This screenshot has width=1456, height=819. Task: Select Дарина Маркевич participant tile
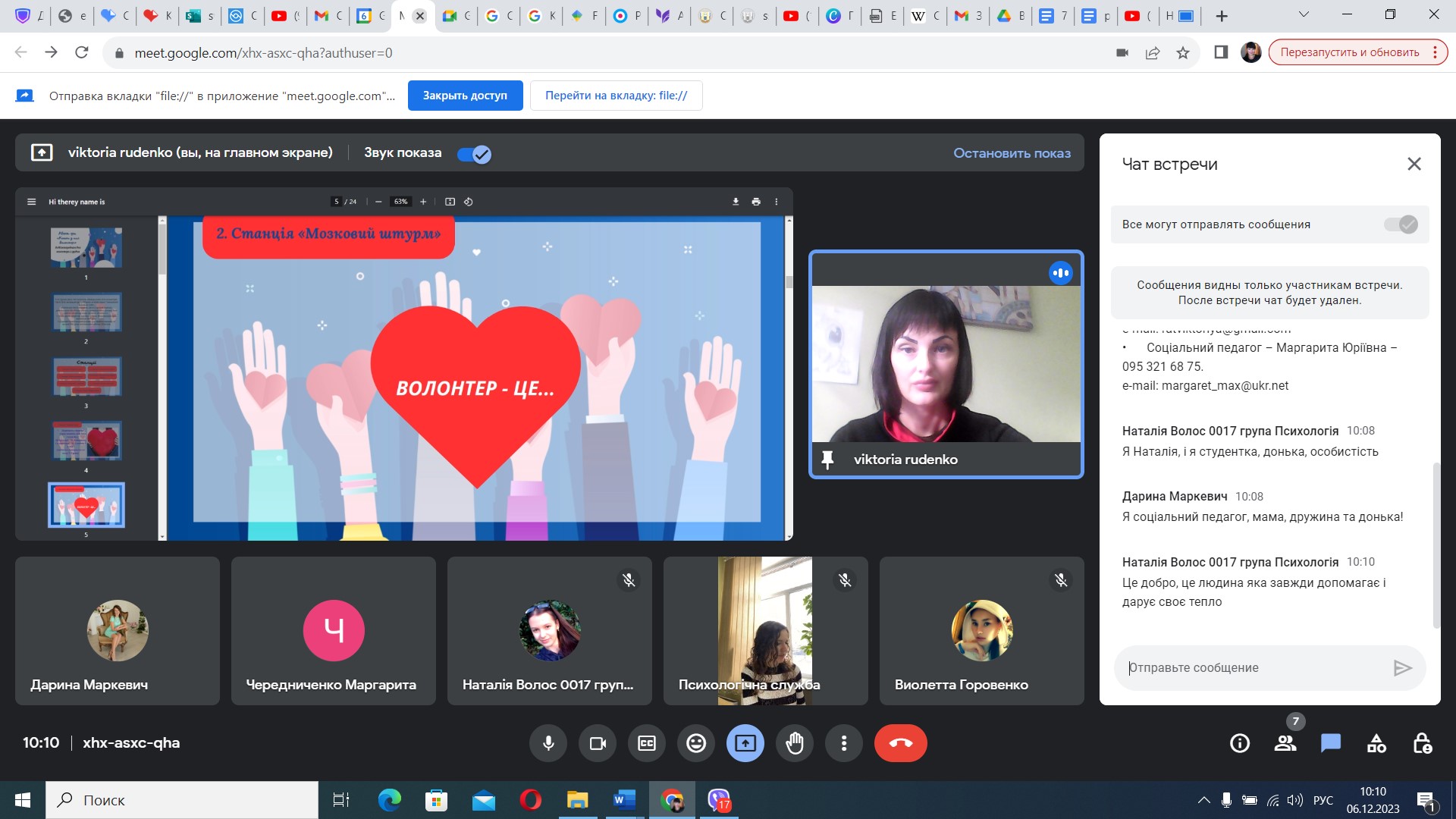pyautogui.click(x=118, y=631)
